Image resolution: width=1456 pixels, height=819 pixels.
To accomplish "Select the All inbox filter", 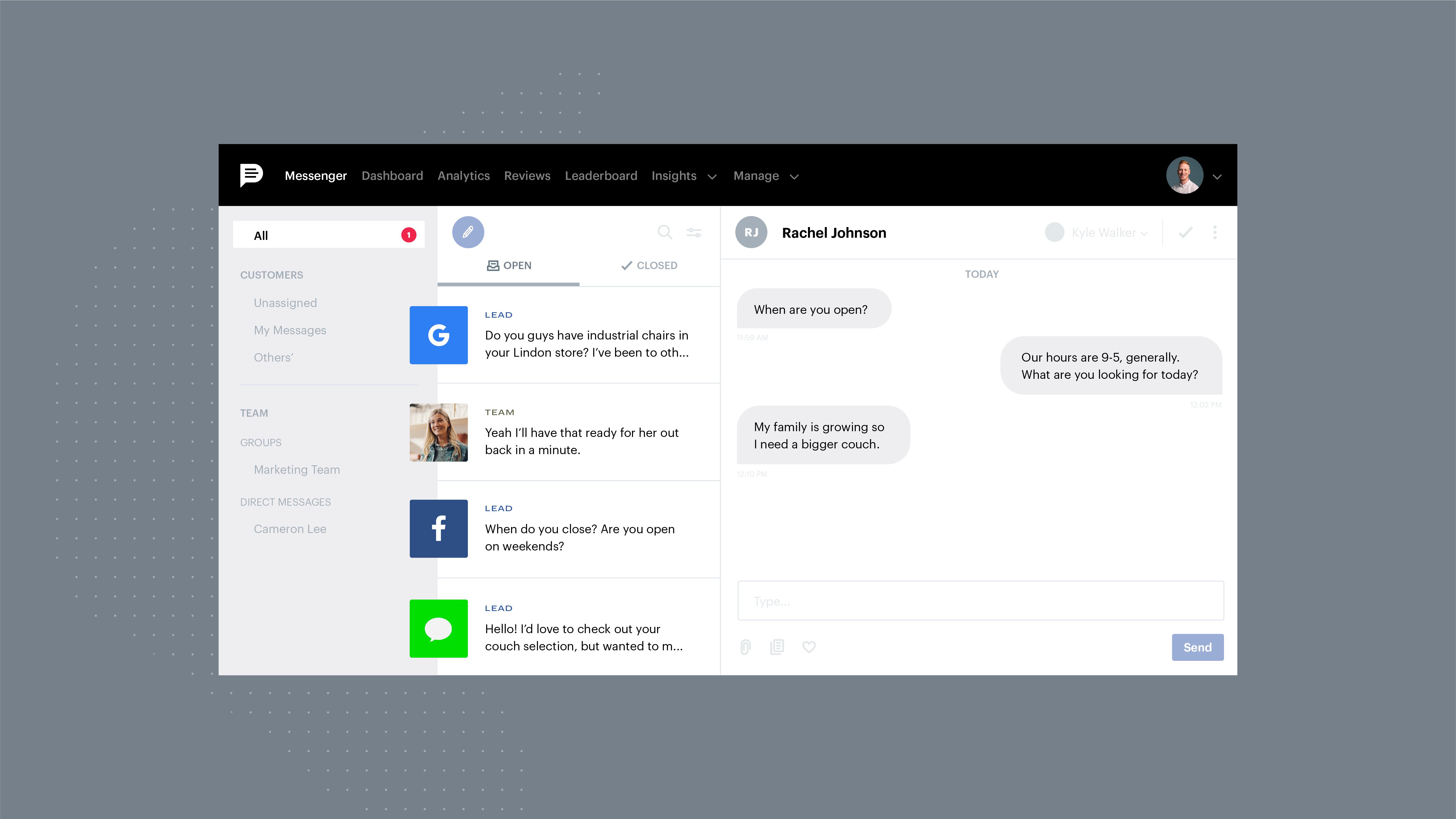I will (x=329, y=234).
